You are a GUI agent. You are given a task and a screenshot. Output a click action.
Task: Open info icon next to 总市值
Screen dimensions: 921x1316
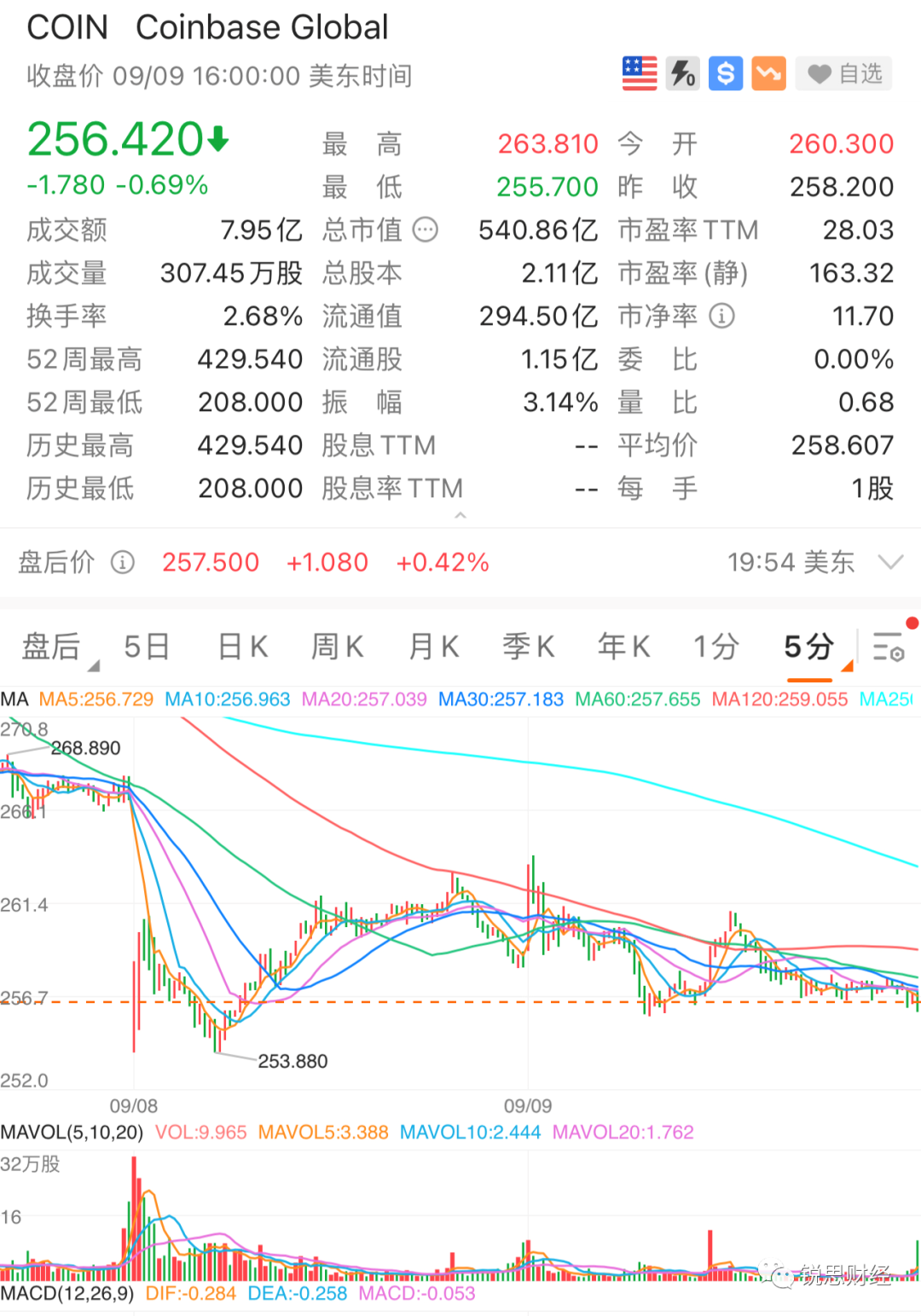426,229
